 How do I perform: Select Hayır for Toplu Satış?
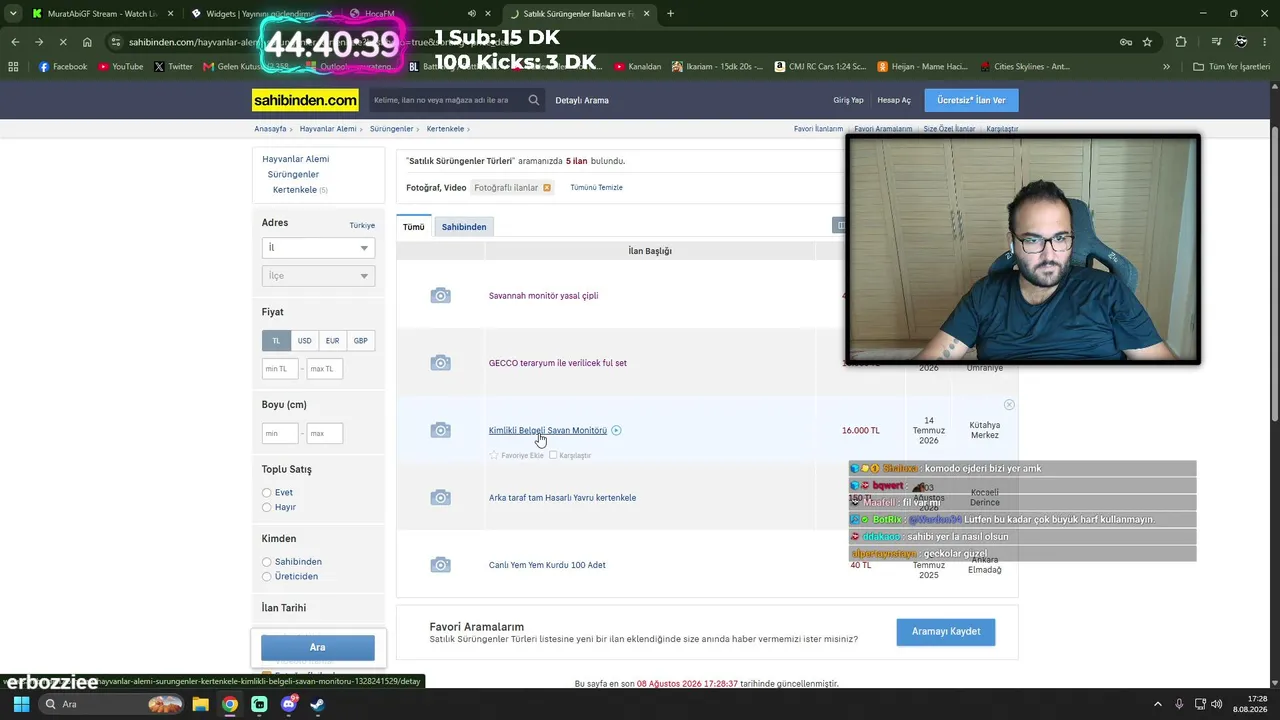(x=266, y=507)
